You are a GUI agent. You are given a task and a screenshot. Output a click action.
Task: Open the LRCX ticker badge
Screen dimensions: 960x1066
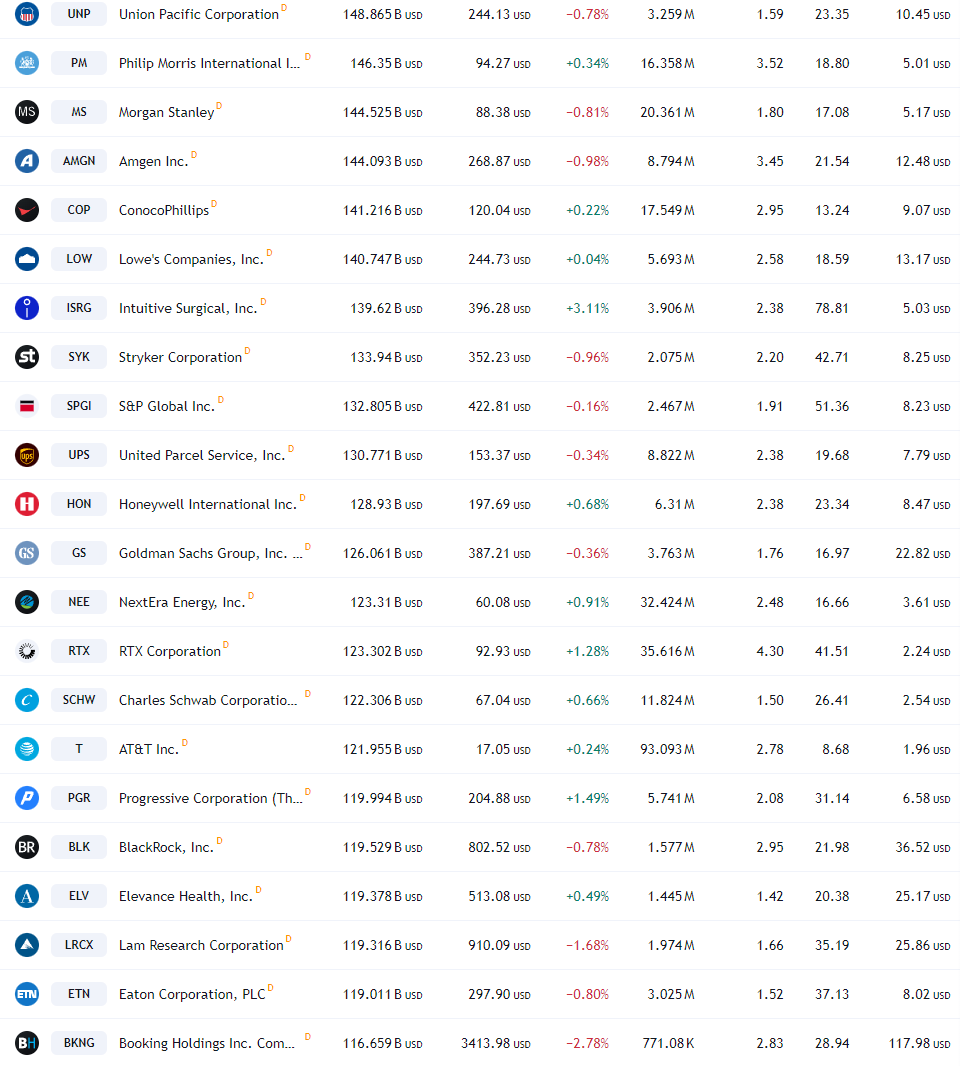pyautogui.click(x=79, y=944)
